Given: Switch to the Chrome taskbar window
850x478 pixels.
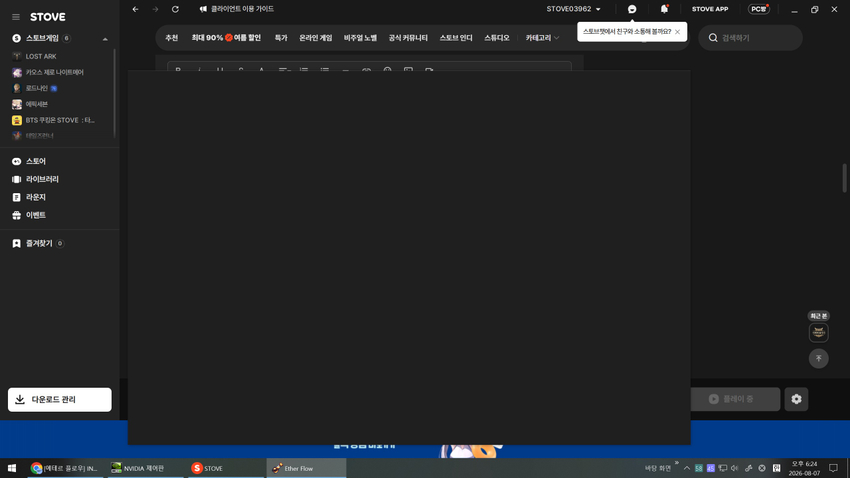Looking at the screenshot, I should click(x=64, y=468).
